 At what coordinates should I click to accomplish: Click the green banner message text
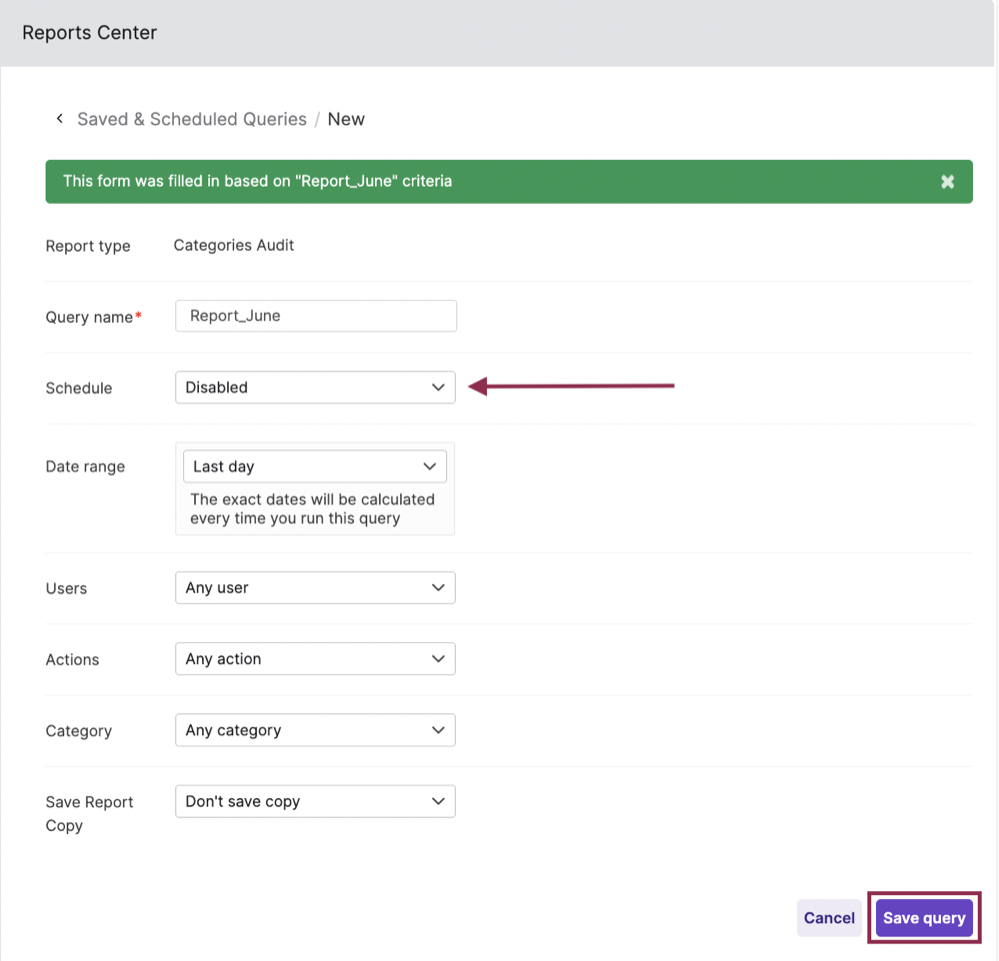coord(257,181)
